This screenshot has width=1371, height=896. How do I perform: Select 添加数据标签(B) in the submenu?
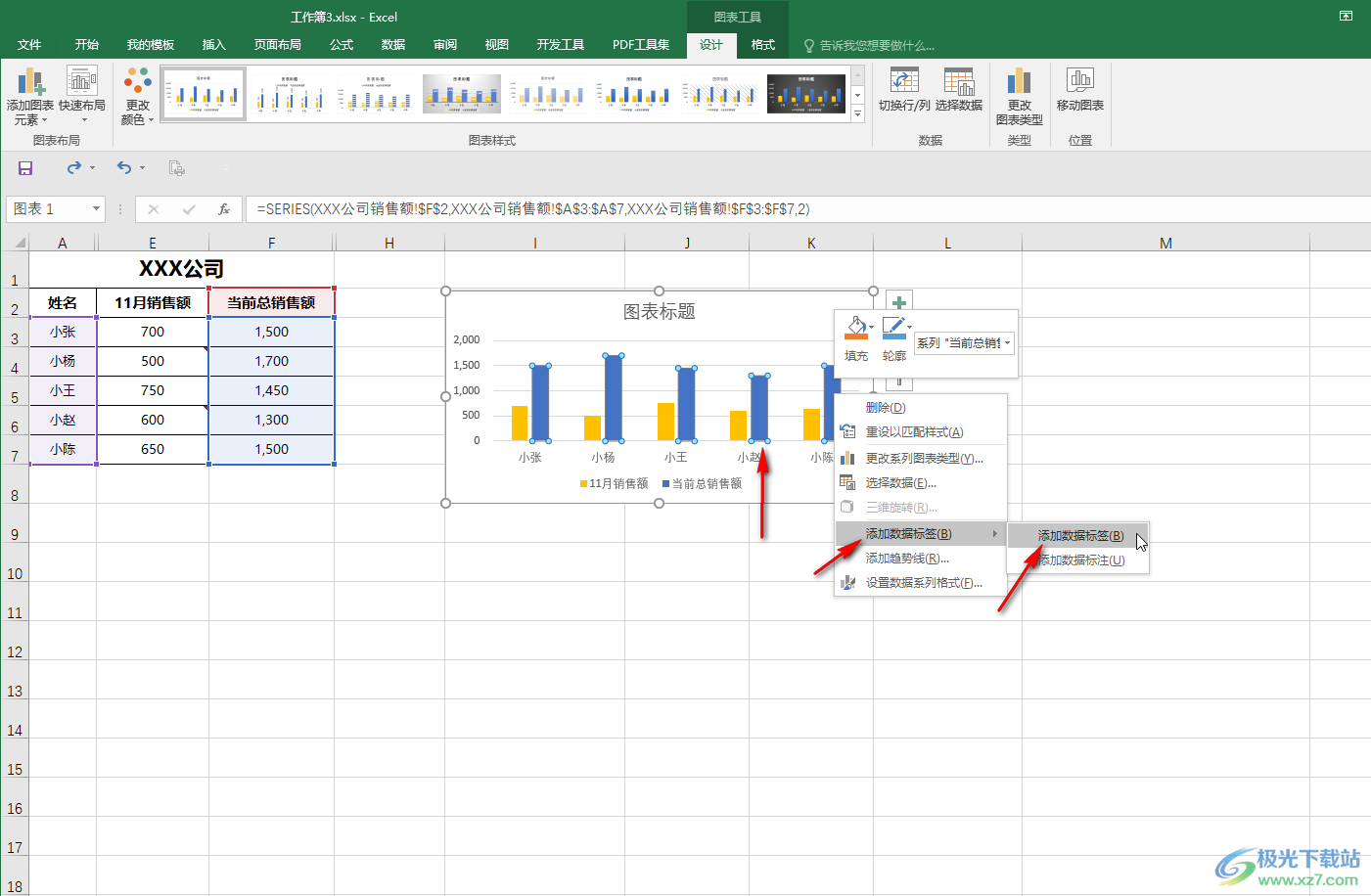point(1077,536)
